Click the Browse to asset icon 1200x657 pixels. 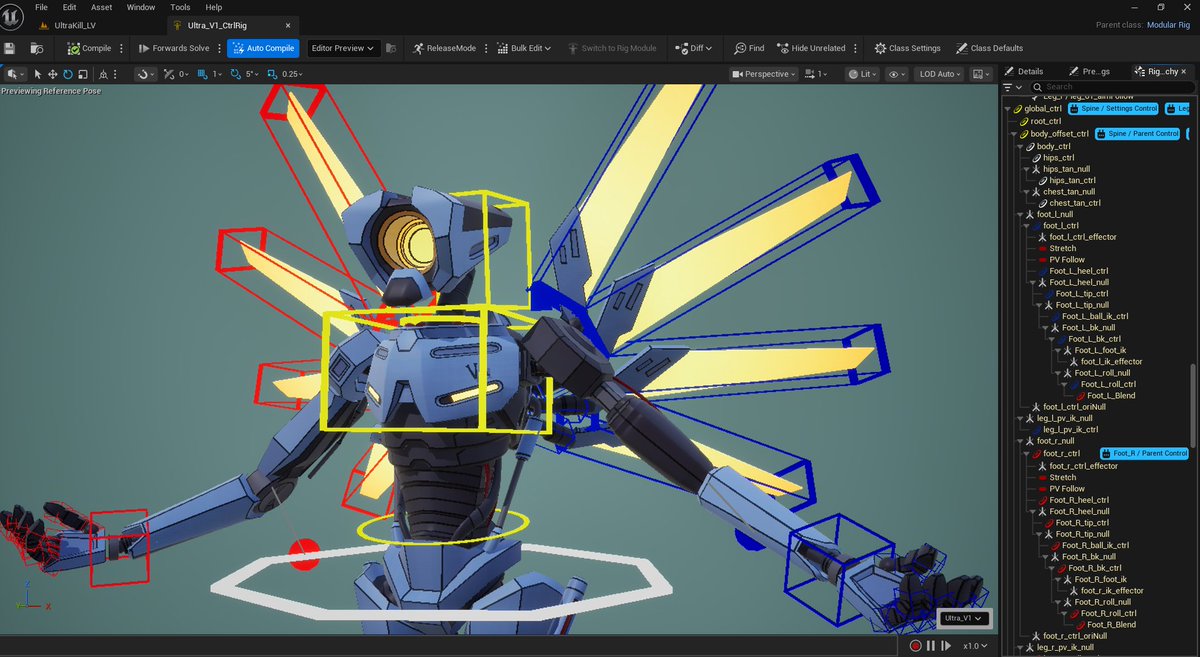point(36,48)
